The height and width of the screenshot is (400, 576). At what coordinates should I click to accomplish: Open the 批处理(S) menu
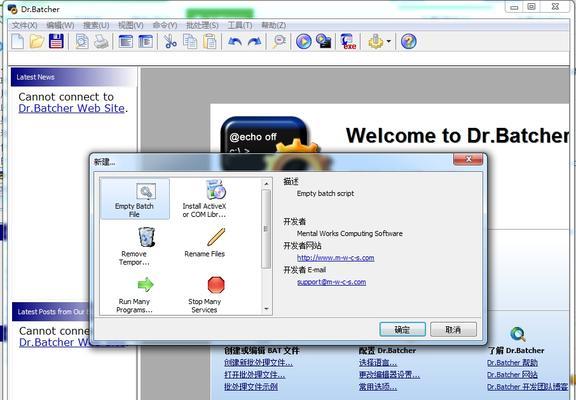pyautogui.click(x=202, y=25)
